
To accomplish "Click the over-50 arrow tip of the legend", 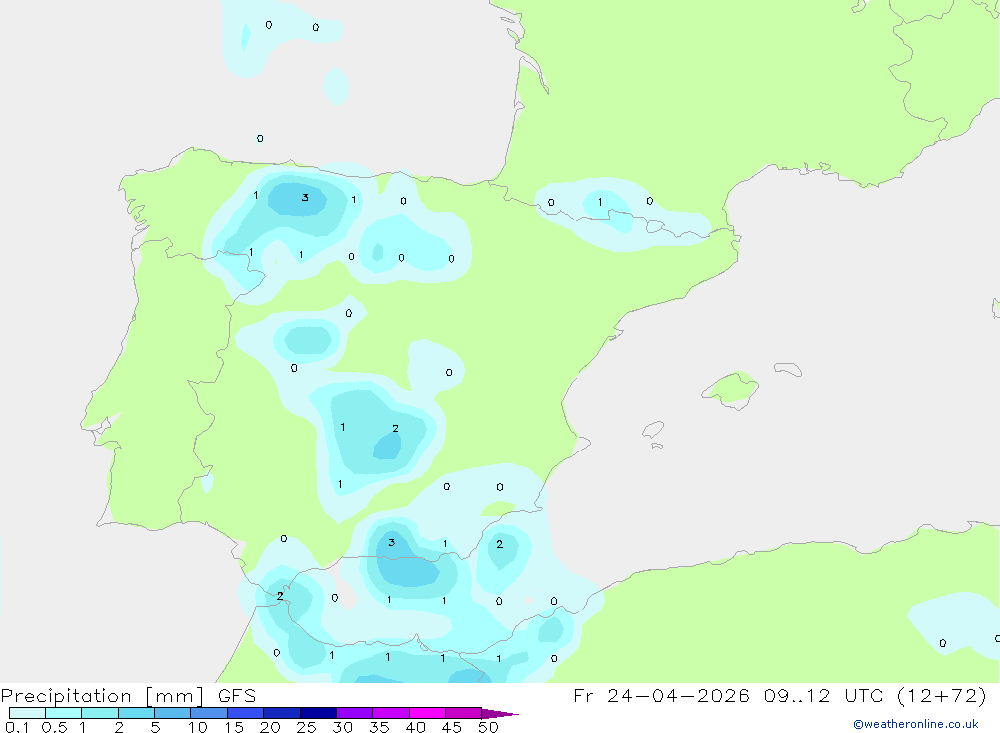I will [x=499, y=713].
